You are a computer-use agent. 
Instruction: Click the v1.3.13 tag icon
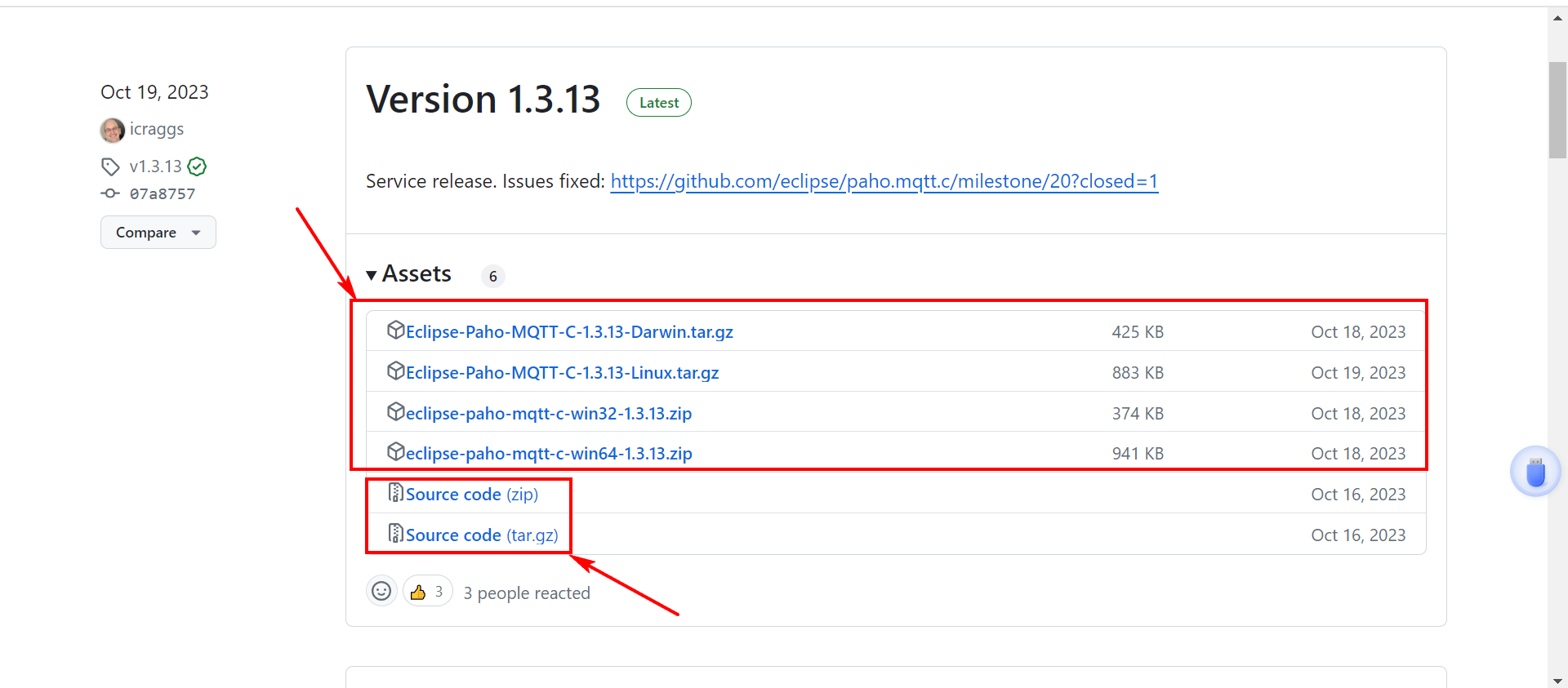click(110, 166)
